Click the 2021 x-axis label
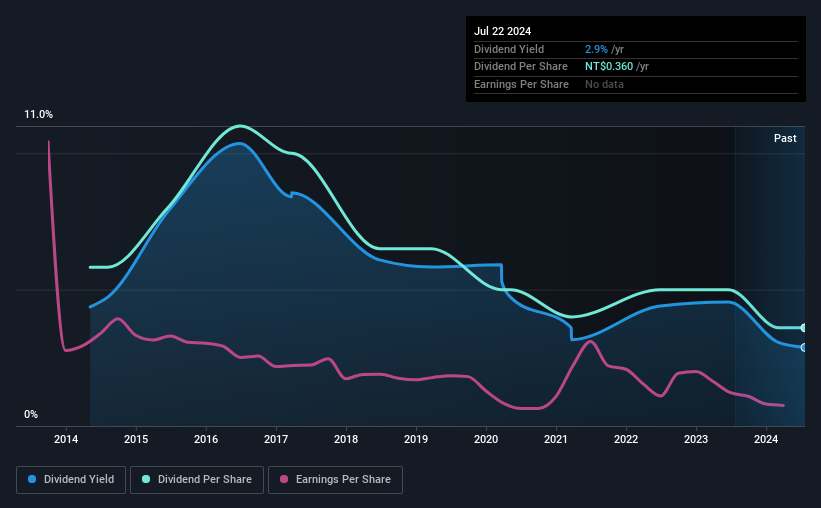821x508 pixels. coord(556,439)
